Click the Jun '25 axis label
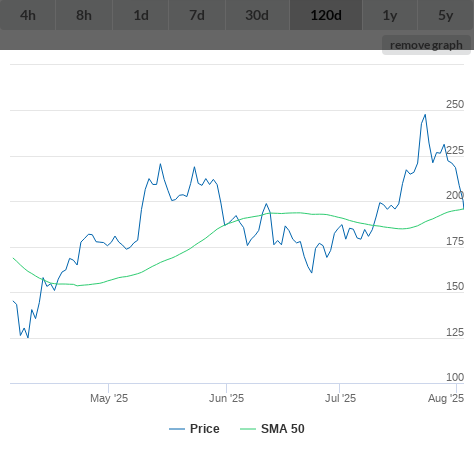 tap(226, 398)
